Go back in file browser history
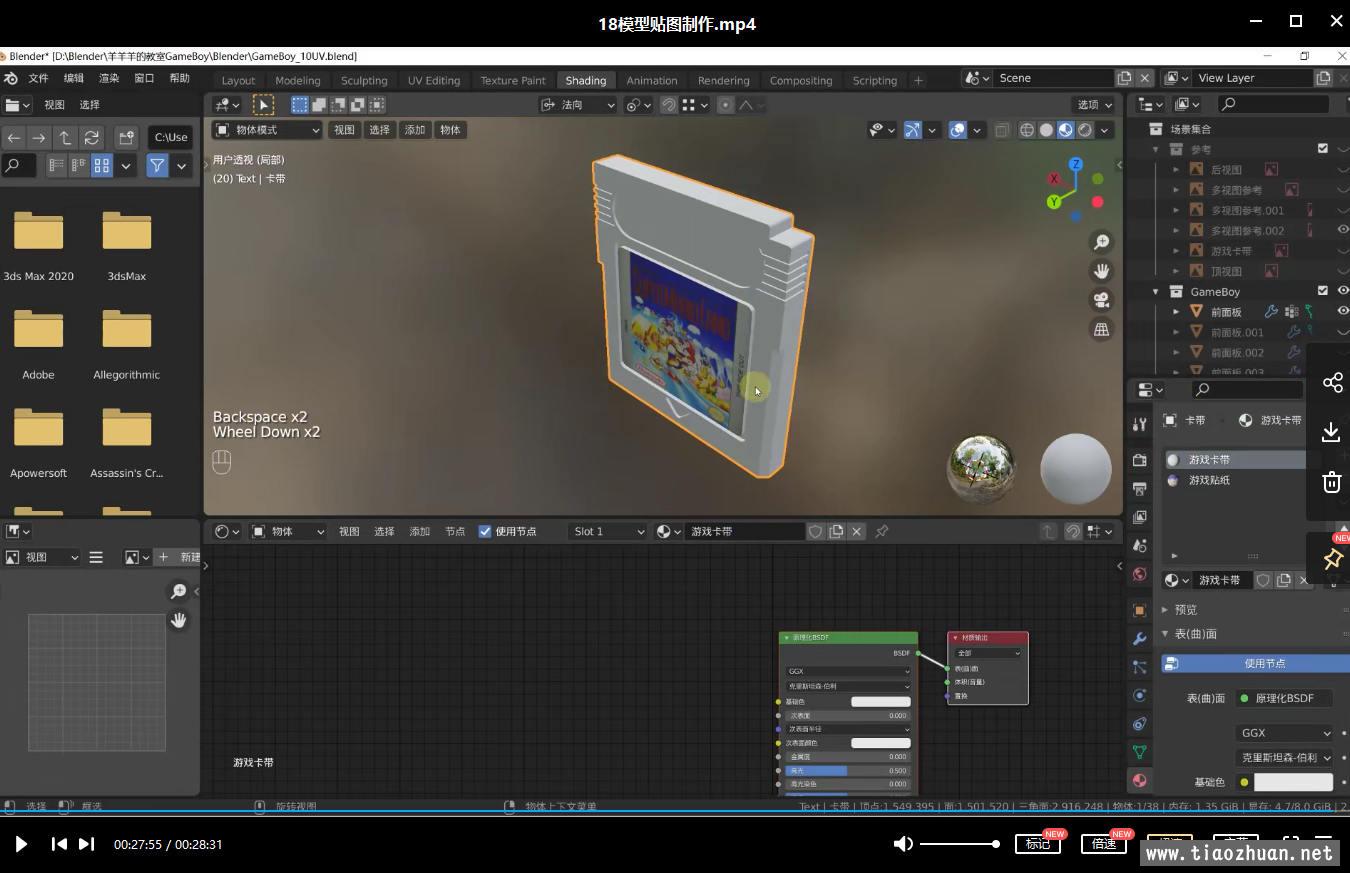 [x=13, y=138]
